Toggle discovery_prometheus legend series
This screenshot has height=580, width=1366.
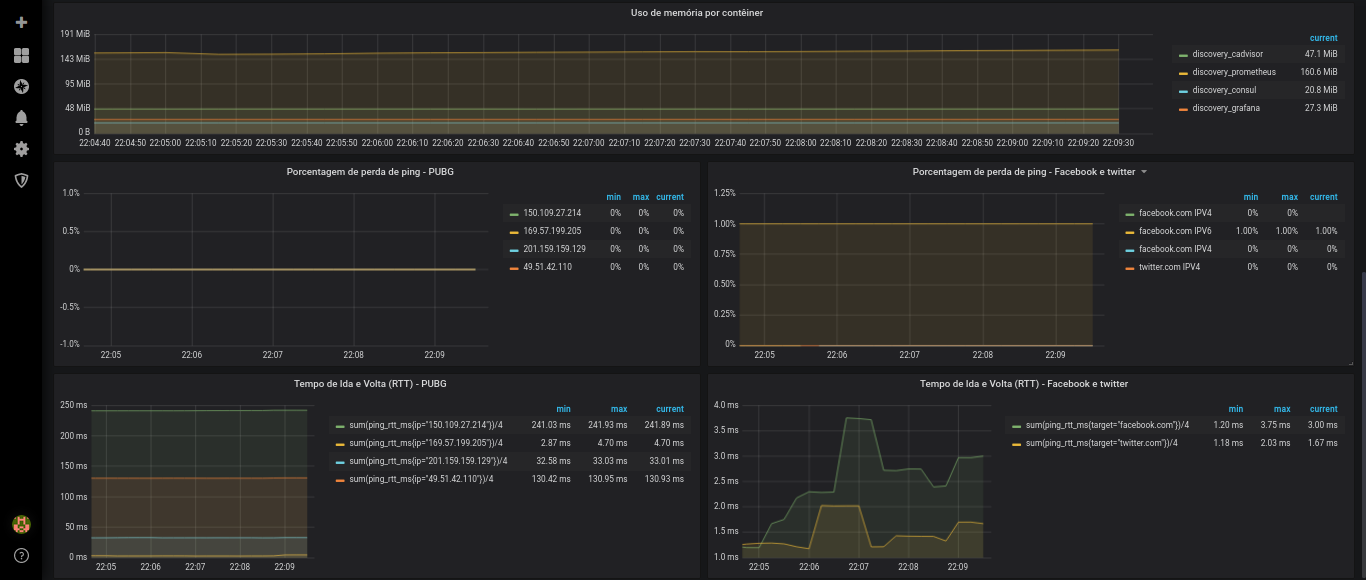point(1234,72)
